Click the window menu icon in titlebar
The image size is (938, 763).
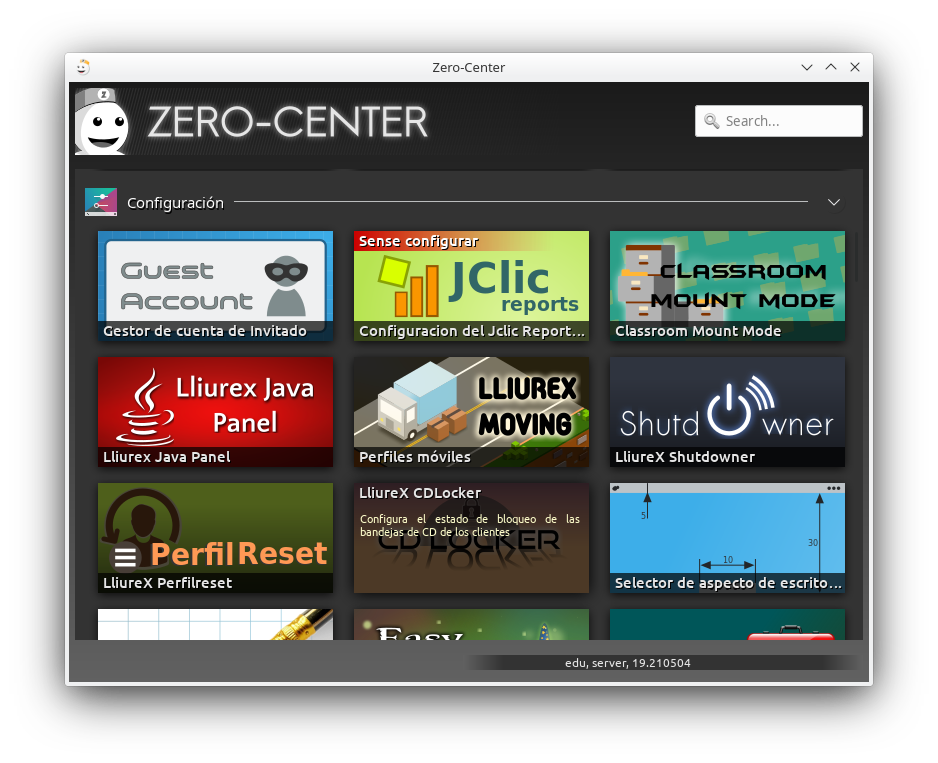(82, 67)
